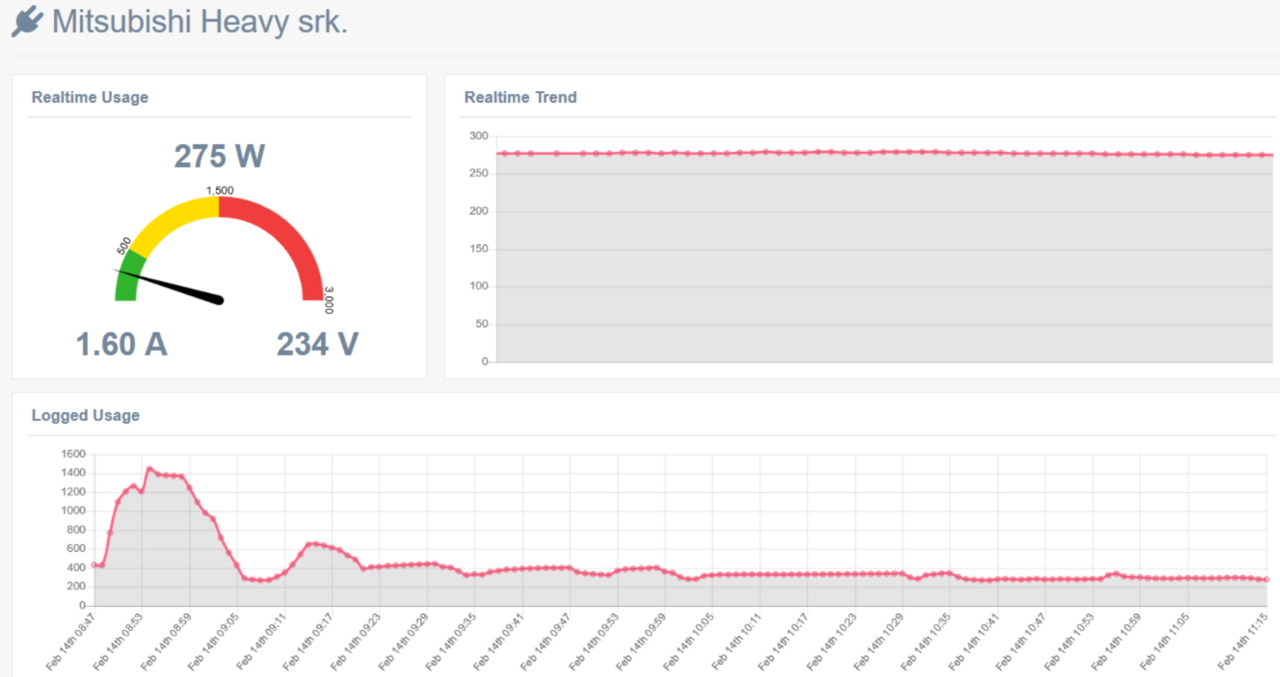Click the last data point in Logged Usage chart
Screen dimensions: 1280x677
1267,579
